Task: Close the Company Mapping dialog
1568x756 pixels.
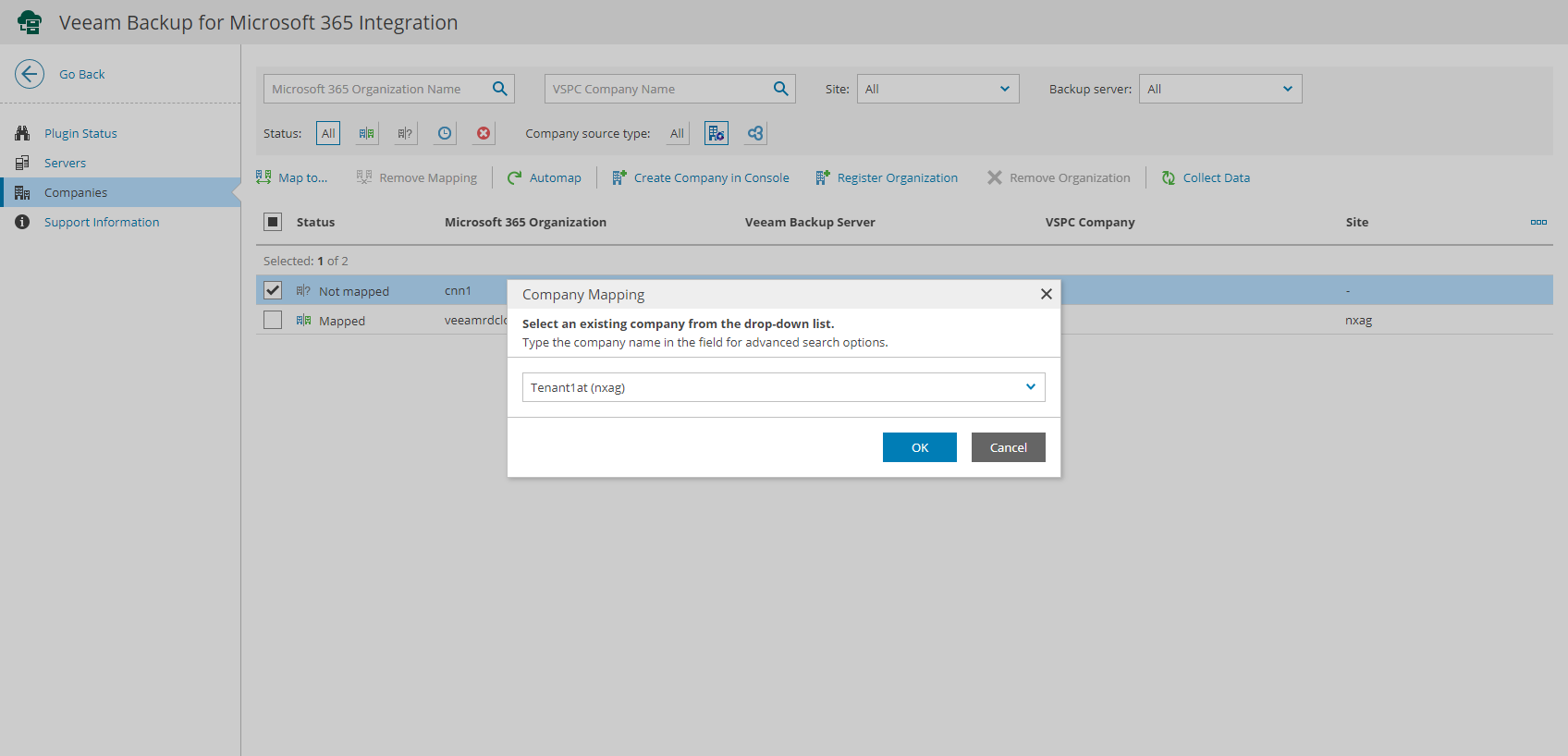Action: click(1047, 294)
